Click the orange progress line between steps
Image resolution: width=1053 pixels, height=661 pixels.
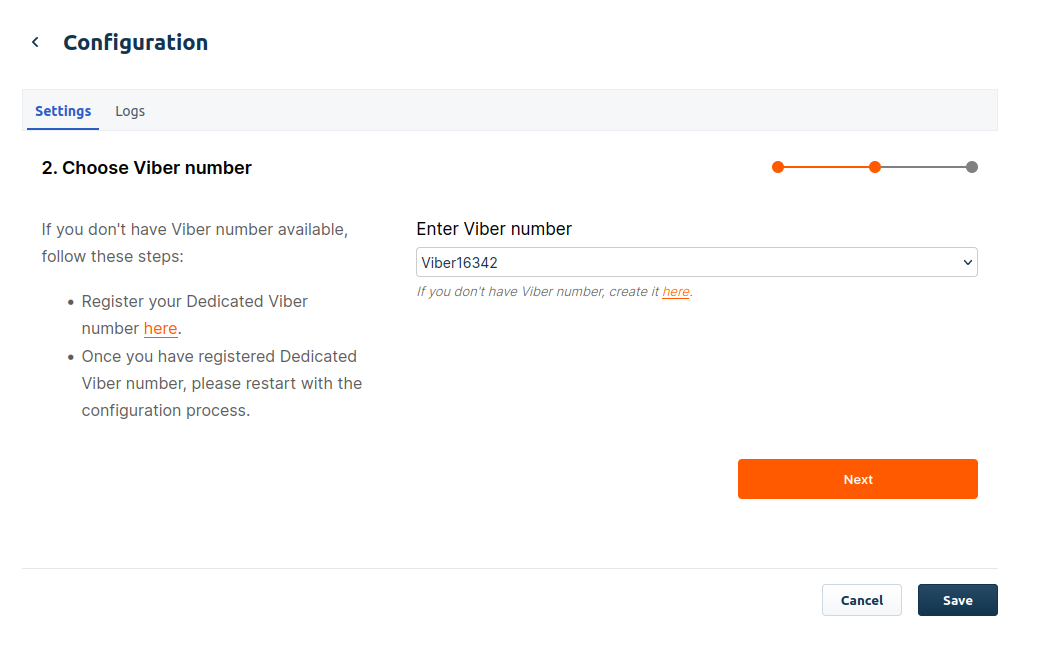pyautogui.click(x=826, y=167)
